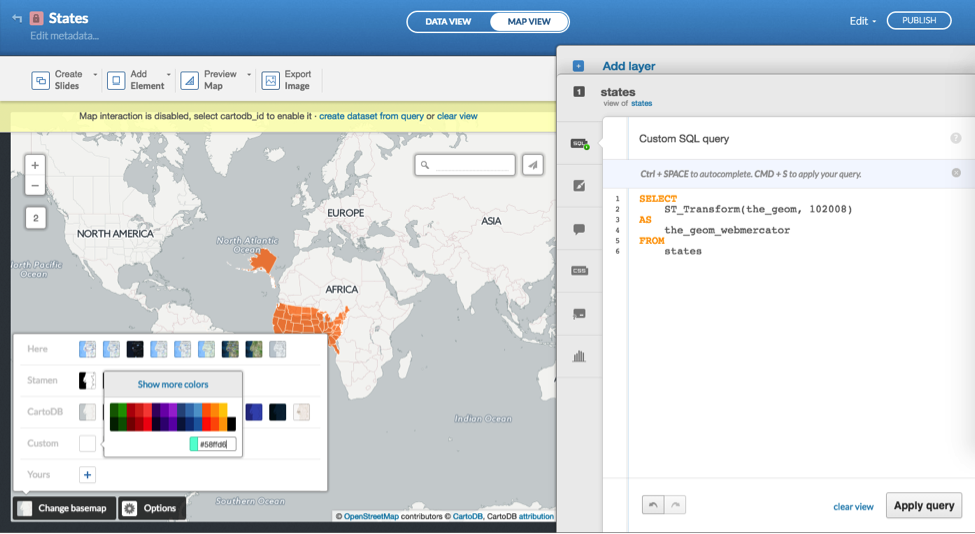Add your own basemap with plus
Image resolution: width=975 pixels, height=534 pixels.
point(87,475)
